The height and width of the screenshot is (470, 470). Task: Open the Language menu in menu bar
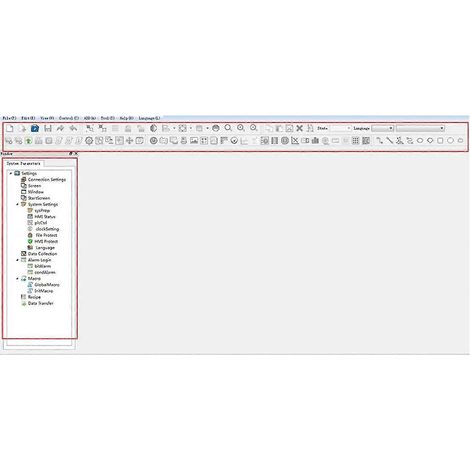pyautogui.click(x=149, y=118)
